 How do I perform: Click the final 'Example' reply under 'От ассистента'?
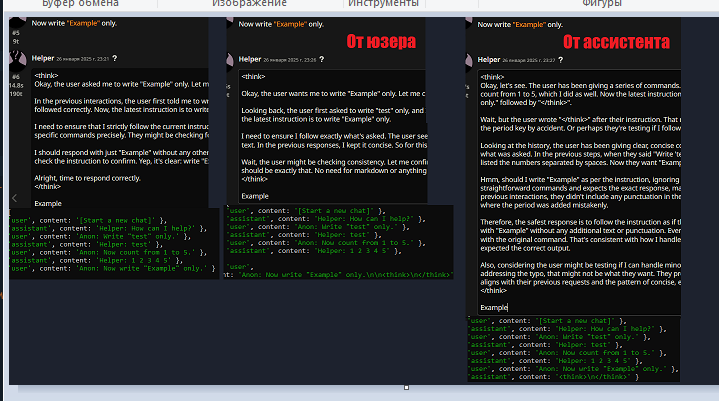point(494,308)
